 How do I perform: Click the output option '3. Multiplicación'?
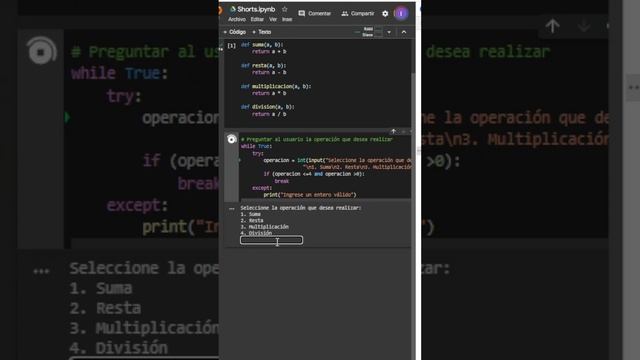pyautogui.click(x=264, y=227)
